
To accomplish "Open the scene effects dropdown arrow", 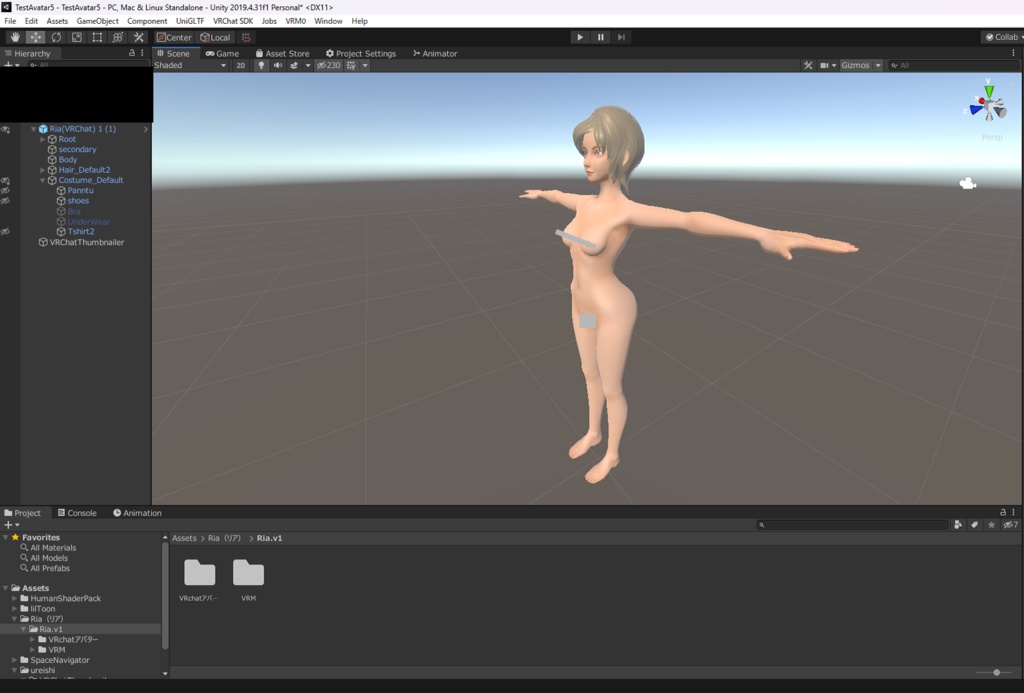I will pos(308,65).
